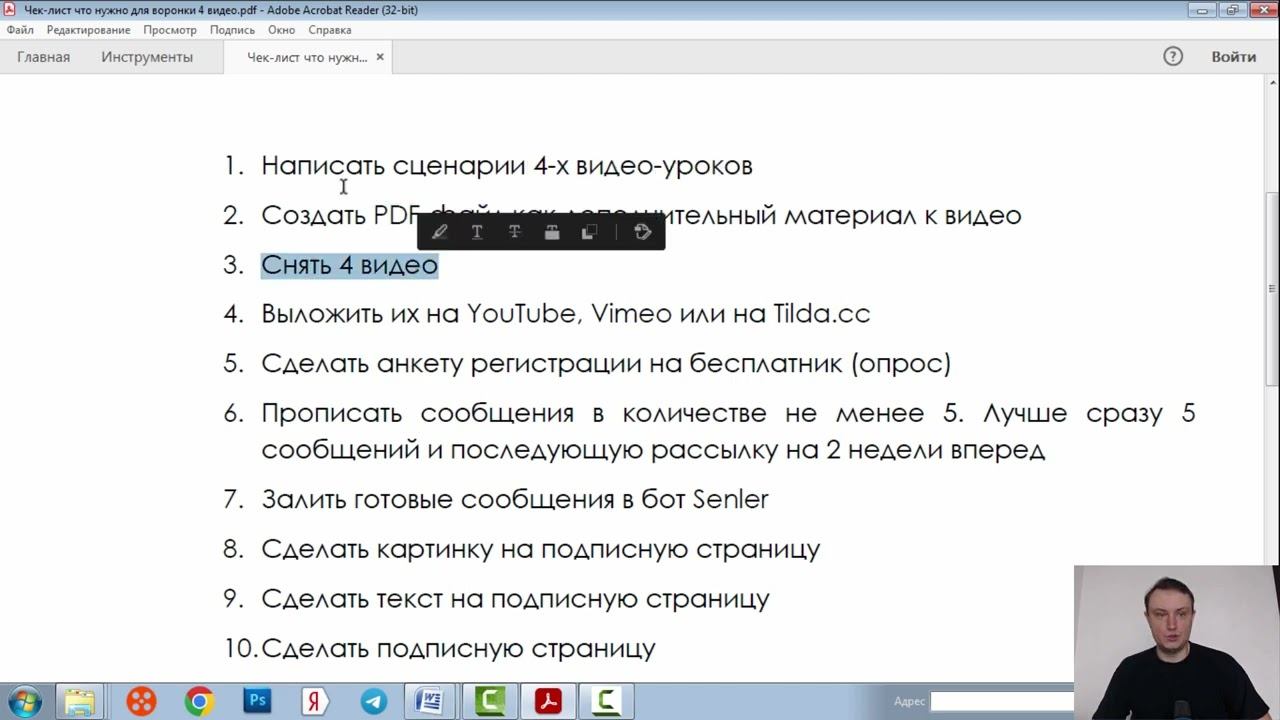The height and width of the screenshot is (720, 1280).
Task: Select the Чек-лист что нужн... document tab
Action: [307, 57]
